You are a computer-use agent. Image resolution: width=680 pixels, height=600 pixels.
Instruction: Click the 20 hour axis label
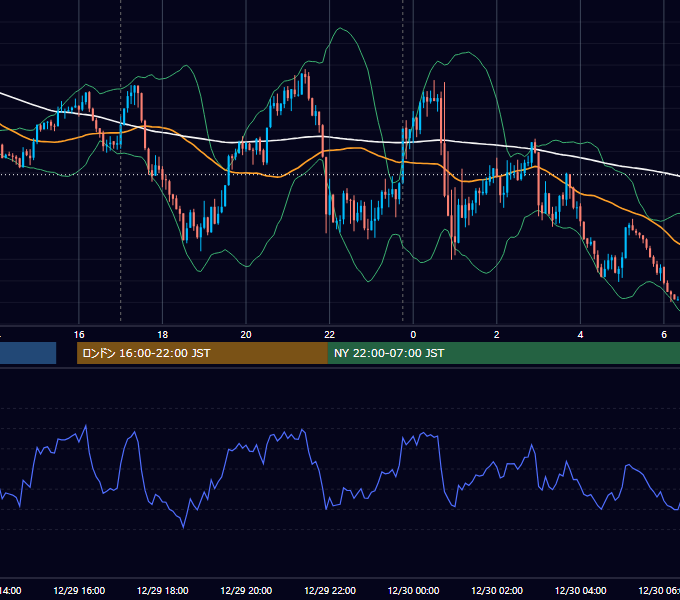point(246,335)
